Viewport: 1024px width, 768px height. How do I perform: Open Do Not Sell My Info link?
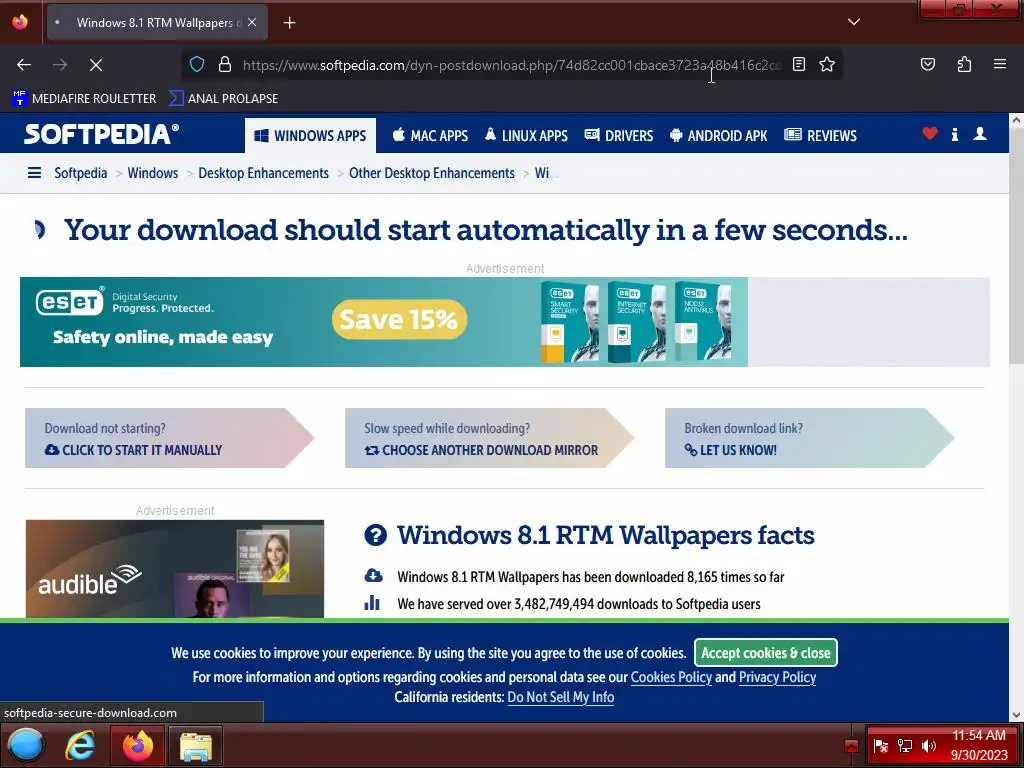tap(560, 697)
